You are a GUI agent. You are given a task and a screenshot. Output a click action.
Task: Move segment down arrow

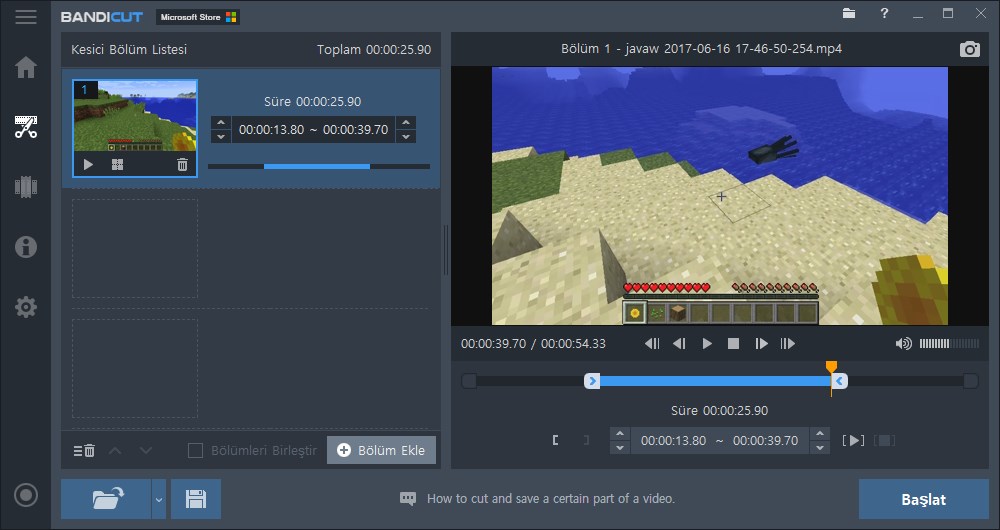coord(146,451)
